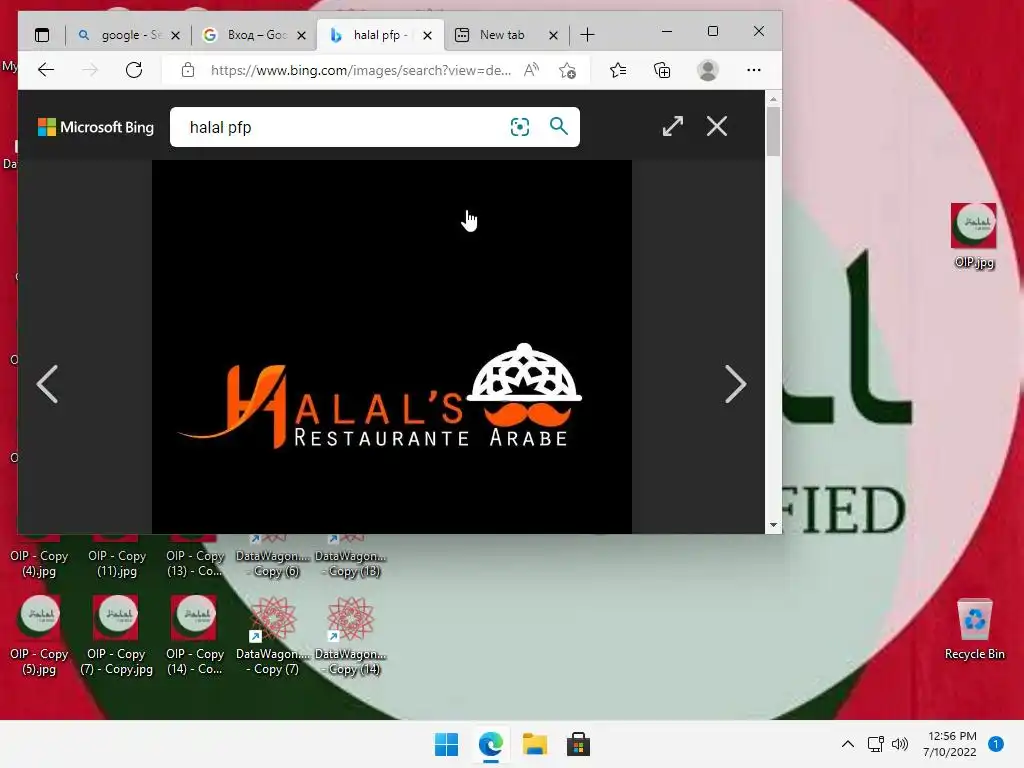
Task: Show the previous image with left chevron
Action: [x=48, y=384]
